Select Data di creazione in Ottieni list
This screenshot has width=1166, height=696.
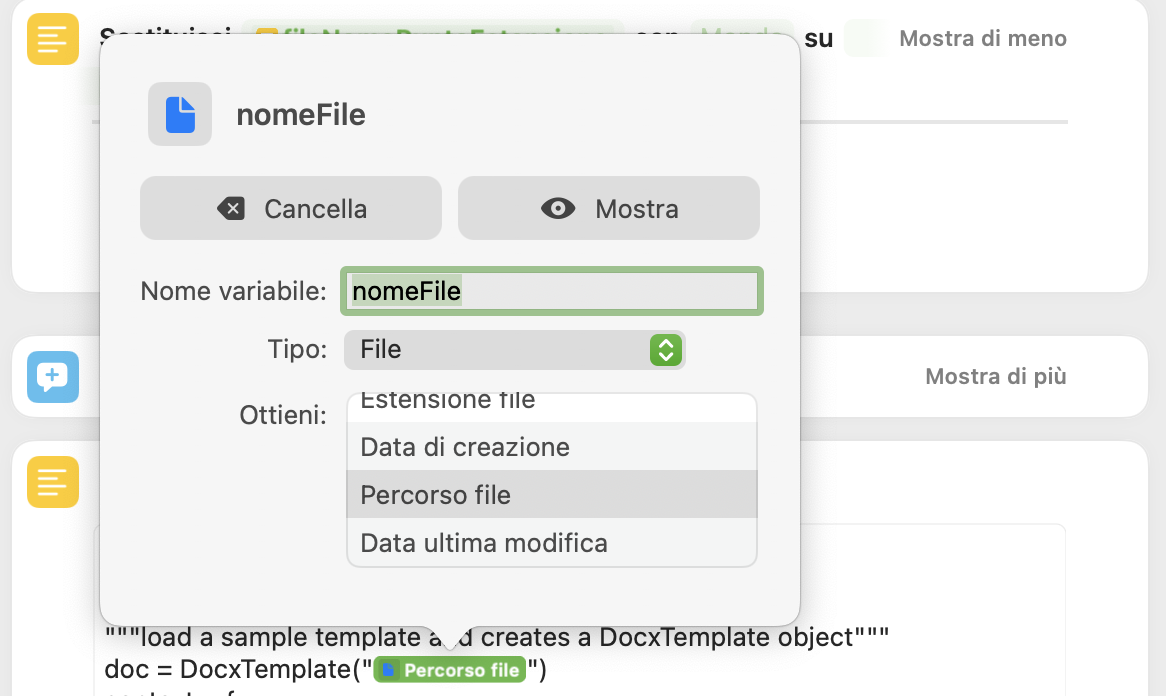coord(552,447)
